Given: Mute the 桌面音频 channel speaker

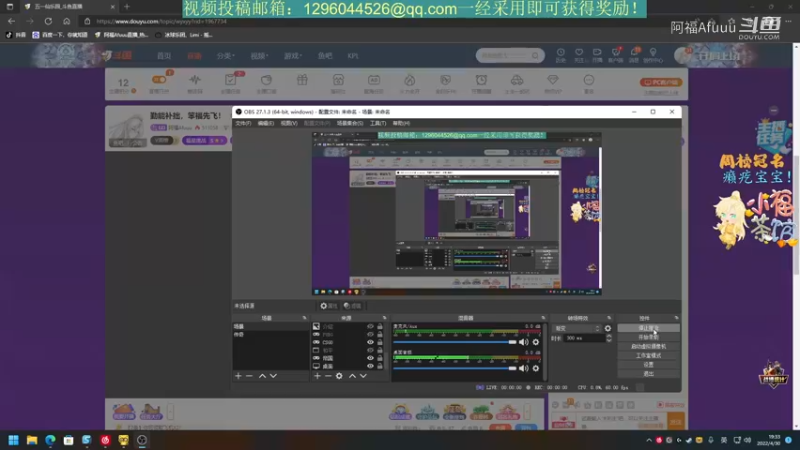Looking at the screenshot, I should (x=523, y=368).
